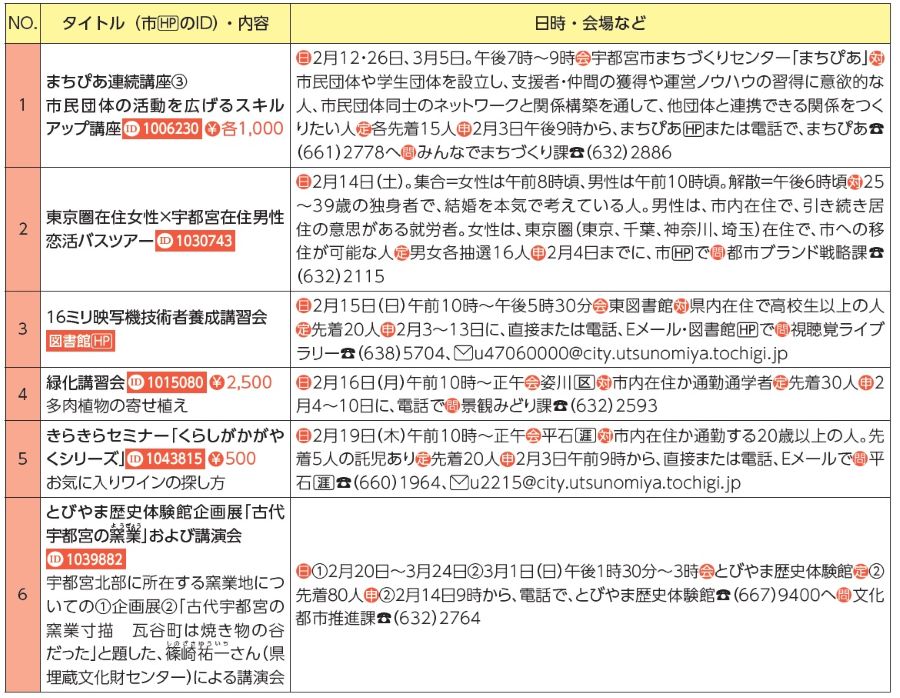Select the row number 3 cell

pyautogui.click(x=22, y=328)
